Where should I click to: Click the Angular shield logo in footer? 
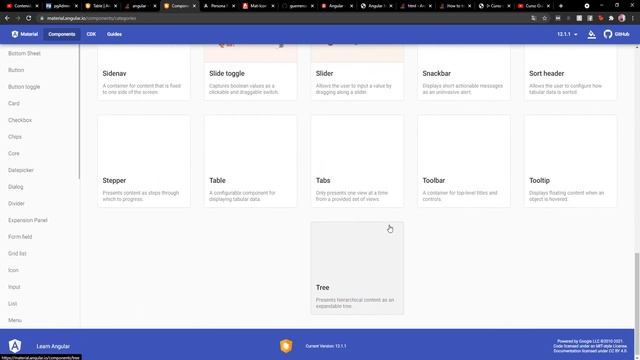pos(15,346)
